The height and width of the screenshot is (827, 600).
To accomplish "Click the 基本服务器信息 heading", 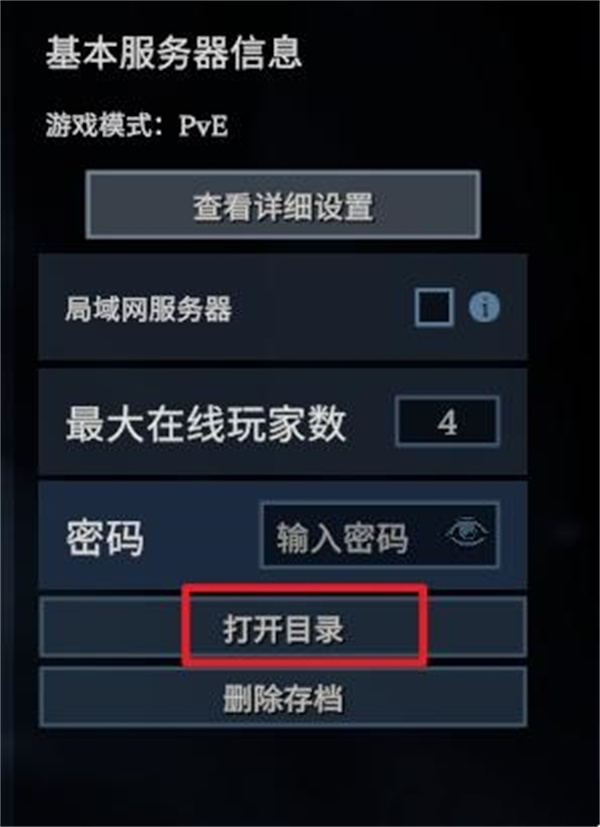I will (173, 53).
